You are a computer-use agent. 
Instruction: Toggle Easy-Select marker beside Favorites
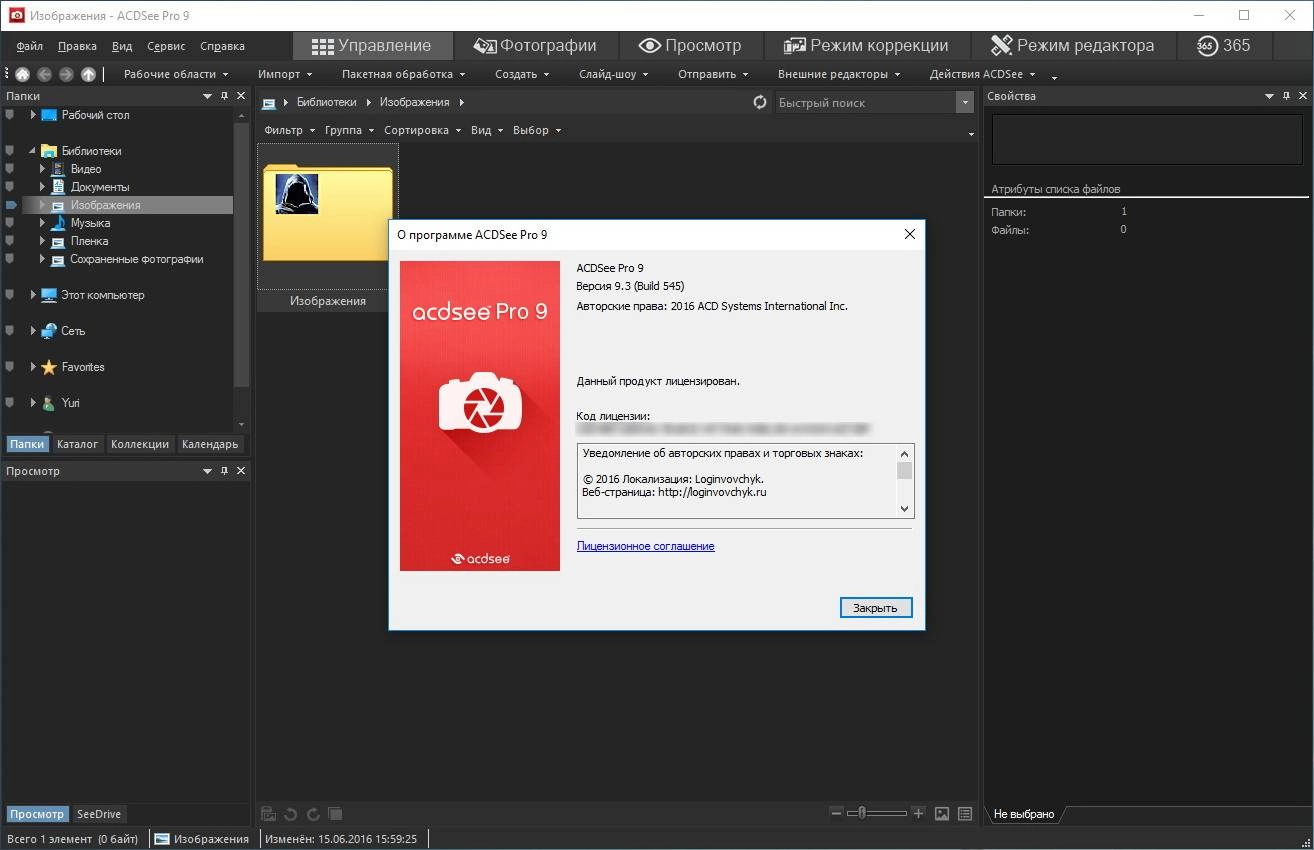10,367
